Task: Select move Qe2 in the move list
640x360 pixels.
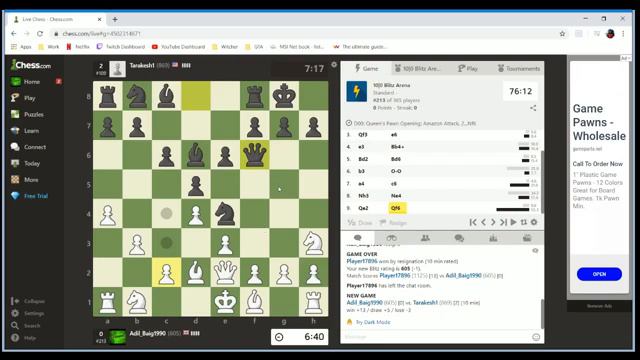Action: tap(363, 208)
